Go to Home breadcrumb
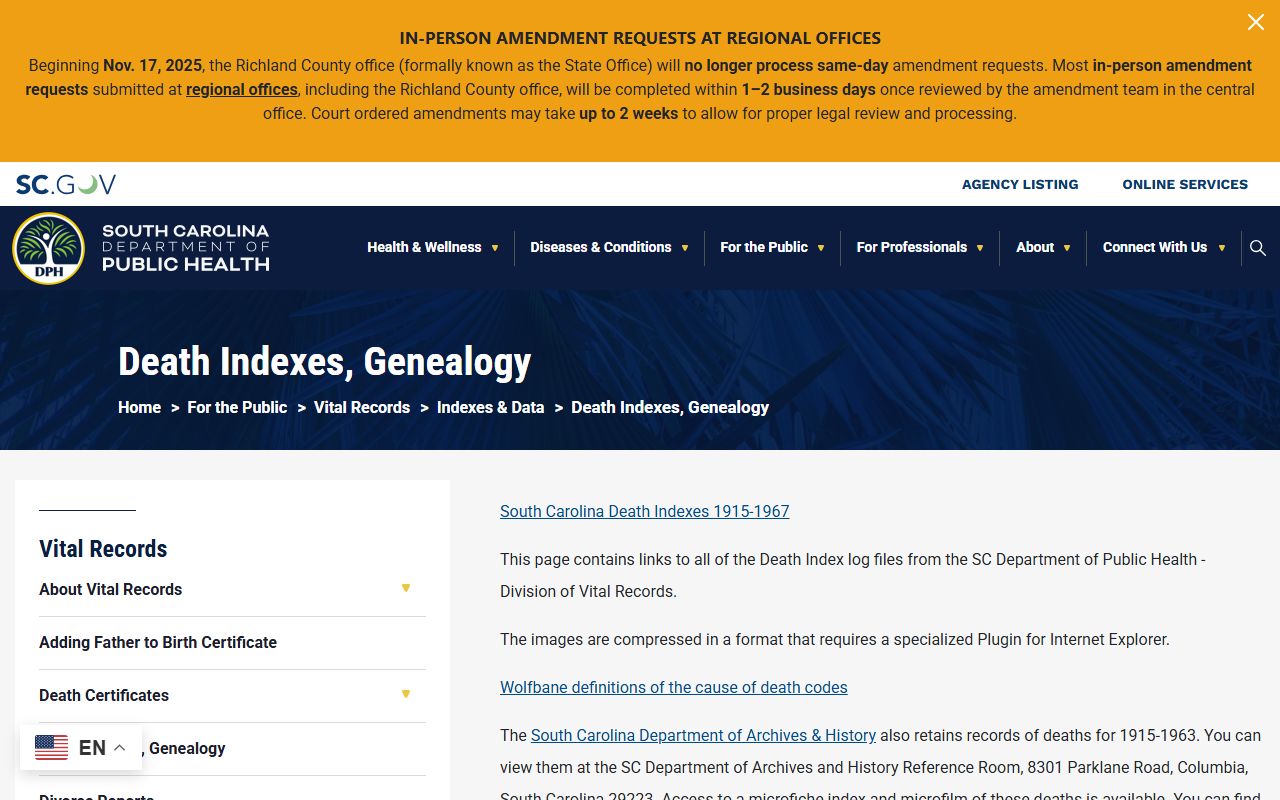Image resolution: width=1280 pixels, height=800 pixels. pyautogui.click(x=139, y=407)
